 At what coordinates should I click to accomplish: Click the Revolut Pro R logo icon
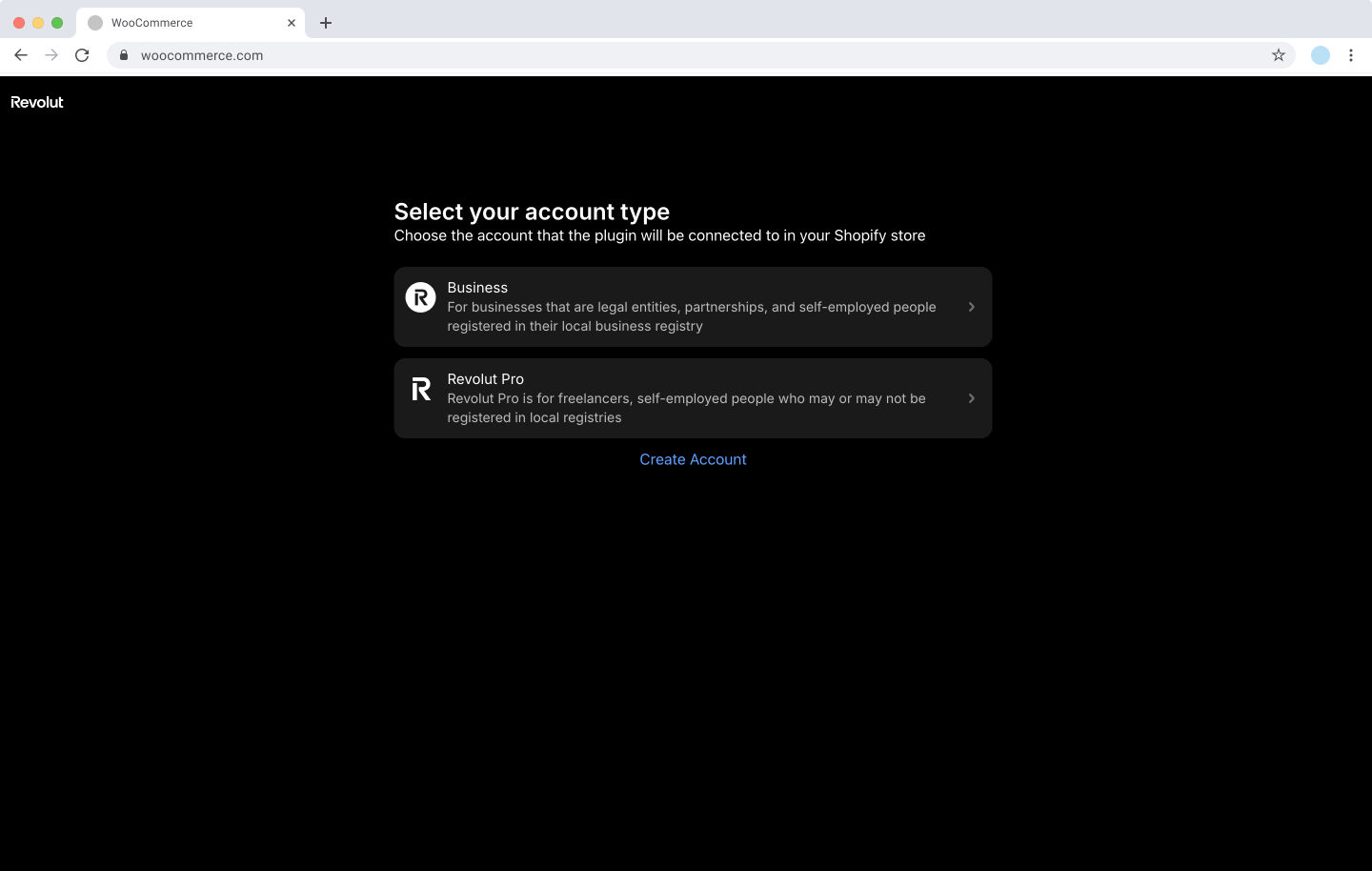[420, 389]
